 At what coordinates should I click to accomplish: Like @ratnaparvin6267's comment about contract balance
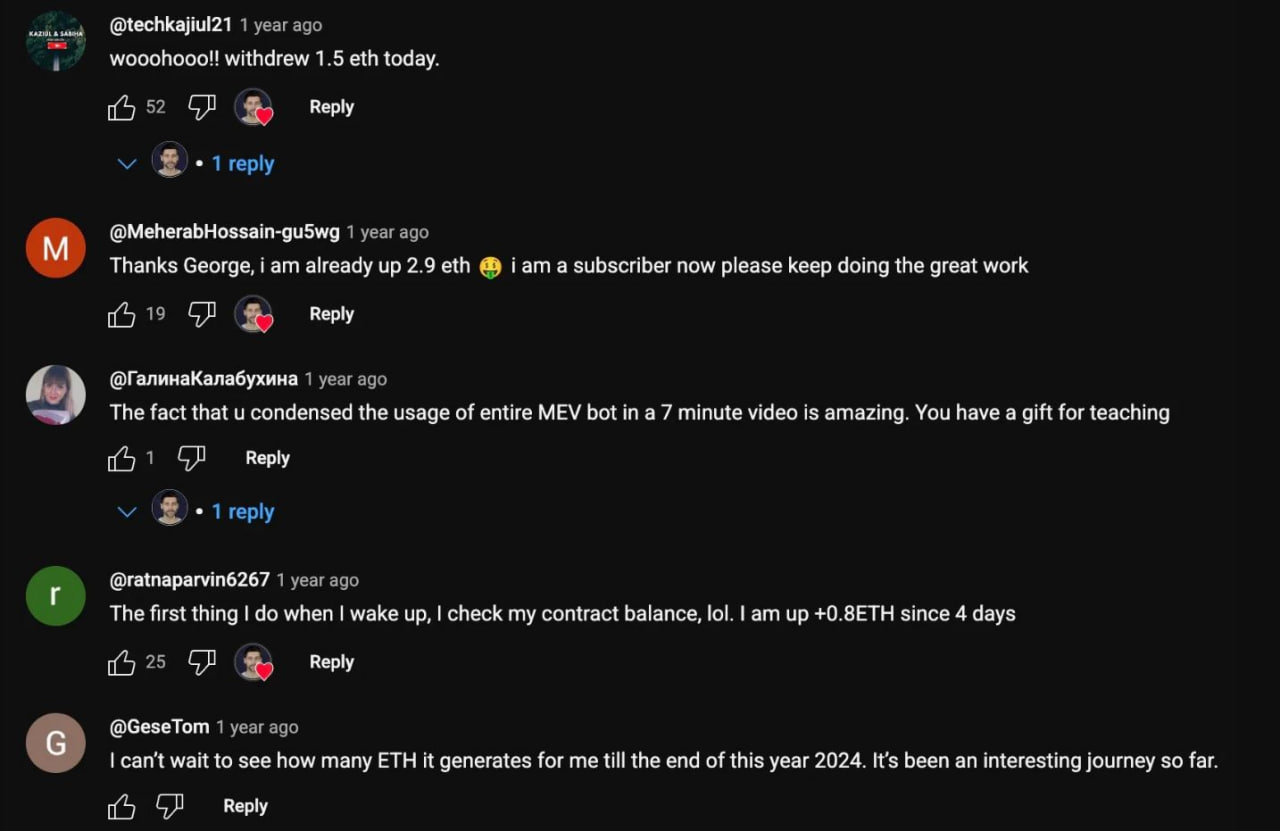121,661
